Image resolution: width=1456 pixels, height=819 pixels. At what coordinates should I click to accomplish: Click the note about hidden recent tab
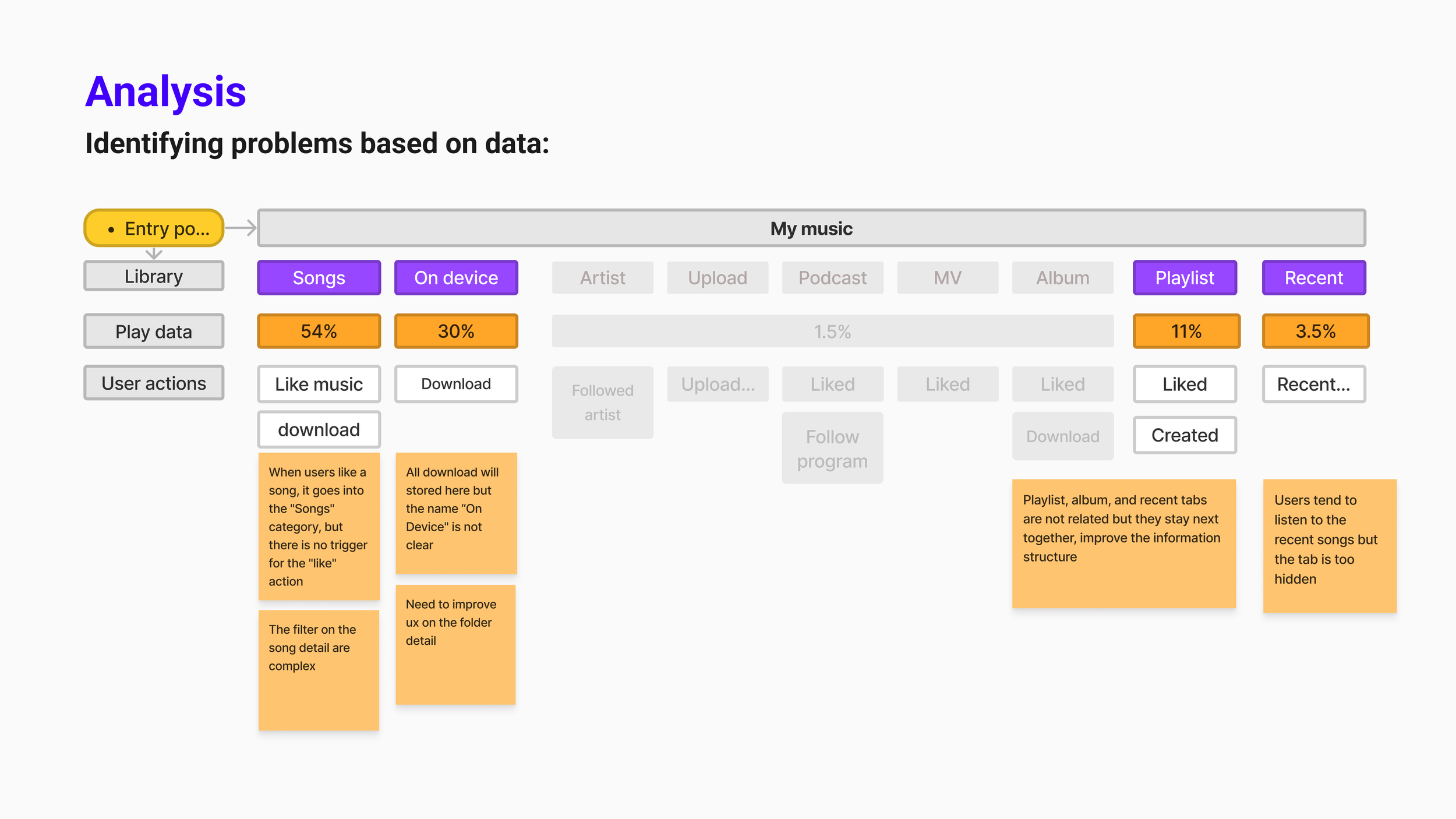pos(1330,545)
